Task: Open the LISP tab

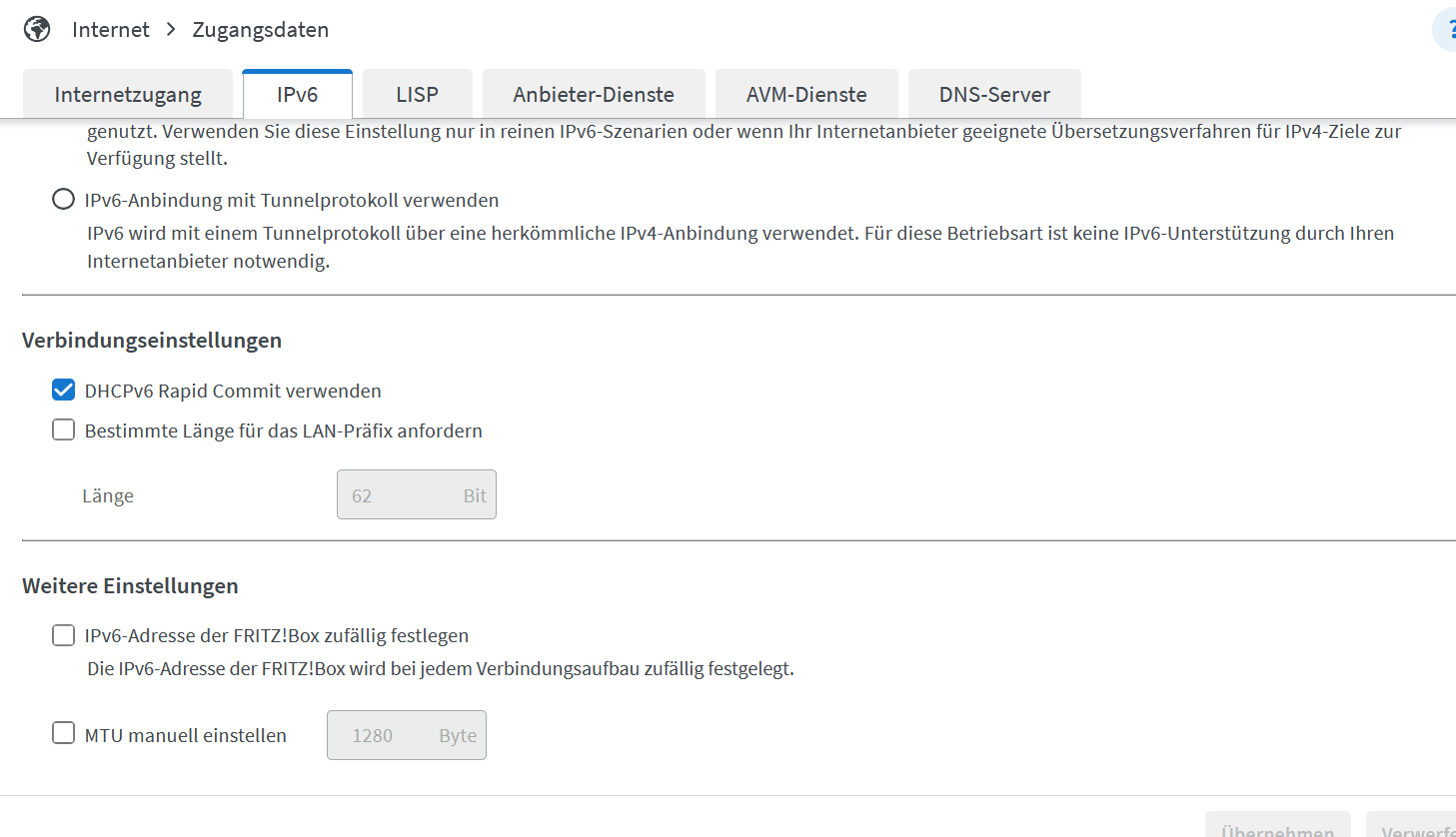Action: click(x=417, y=95)
